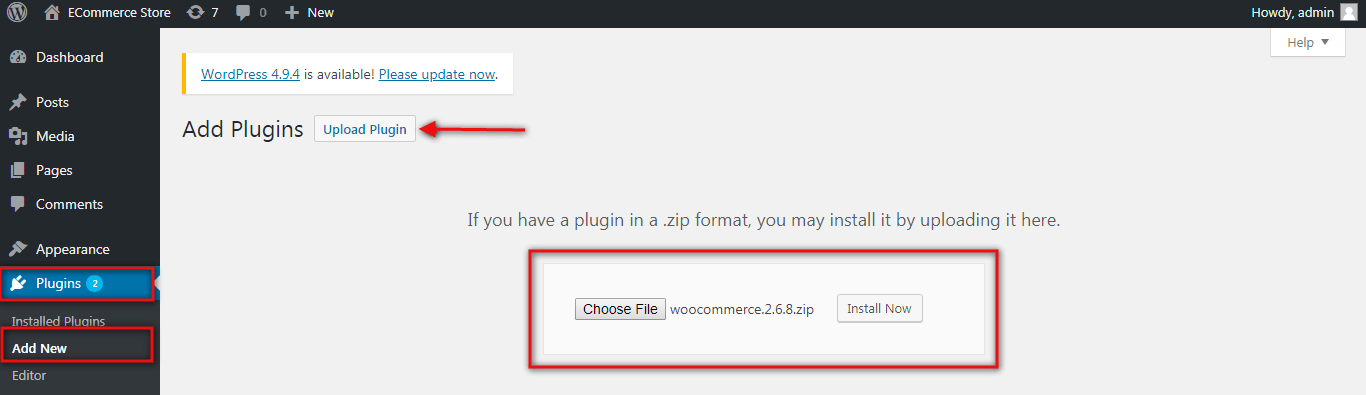
Task: Click the Choose File button
Action: [x=620, y=309]
